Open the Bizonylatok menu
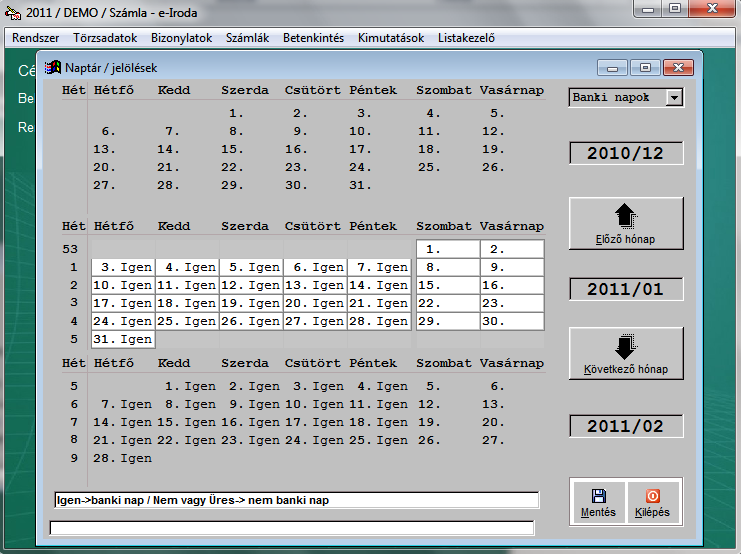The width and height of the screenshot is (741, 554). tap(181, 38)
